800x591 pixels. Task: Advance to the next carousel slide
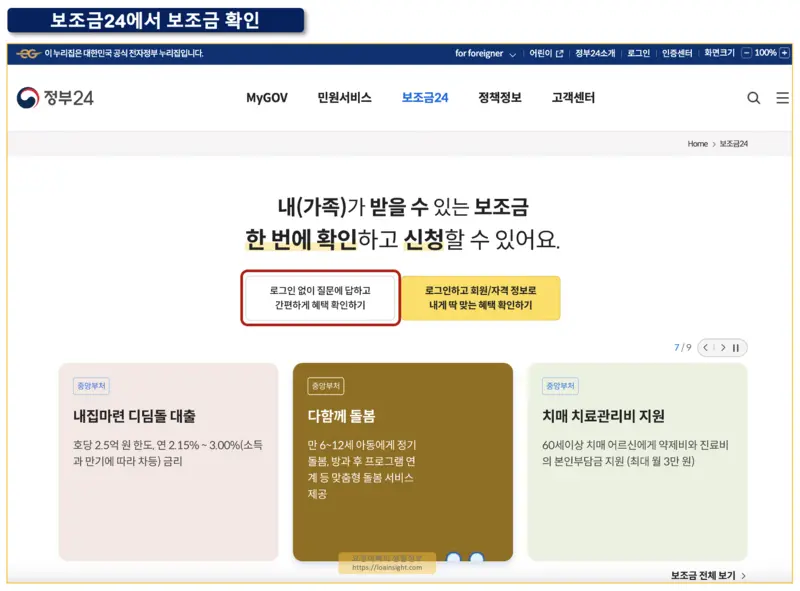723,348
